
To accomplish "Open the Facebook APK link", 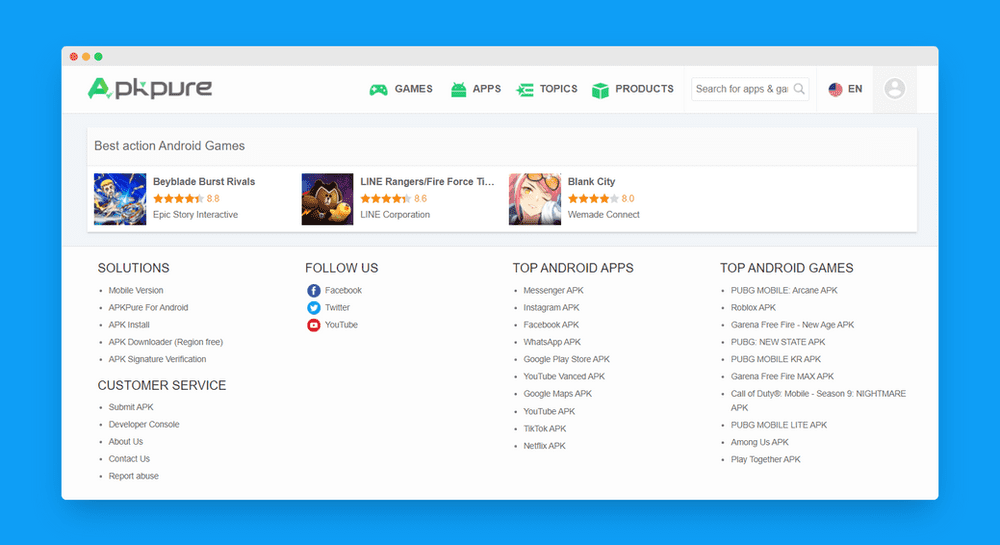I will [551, 324].
